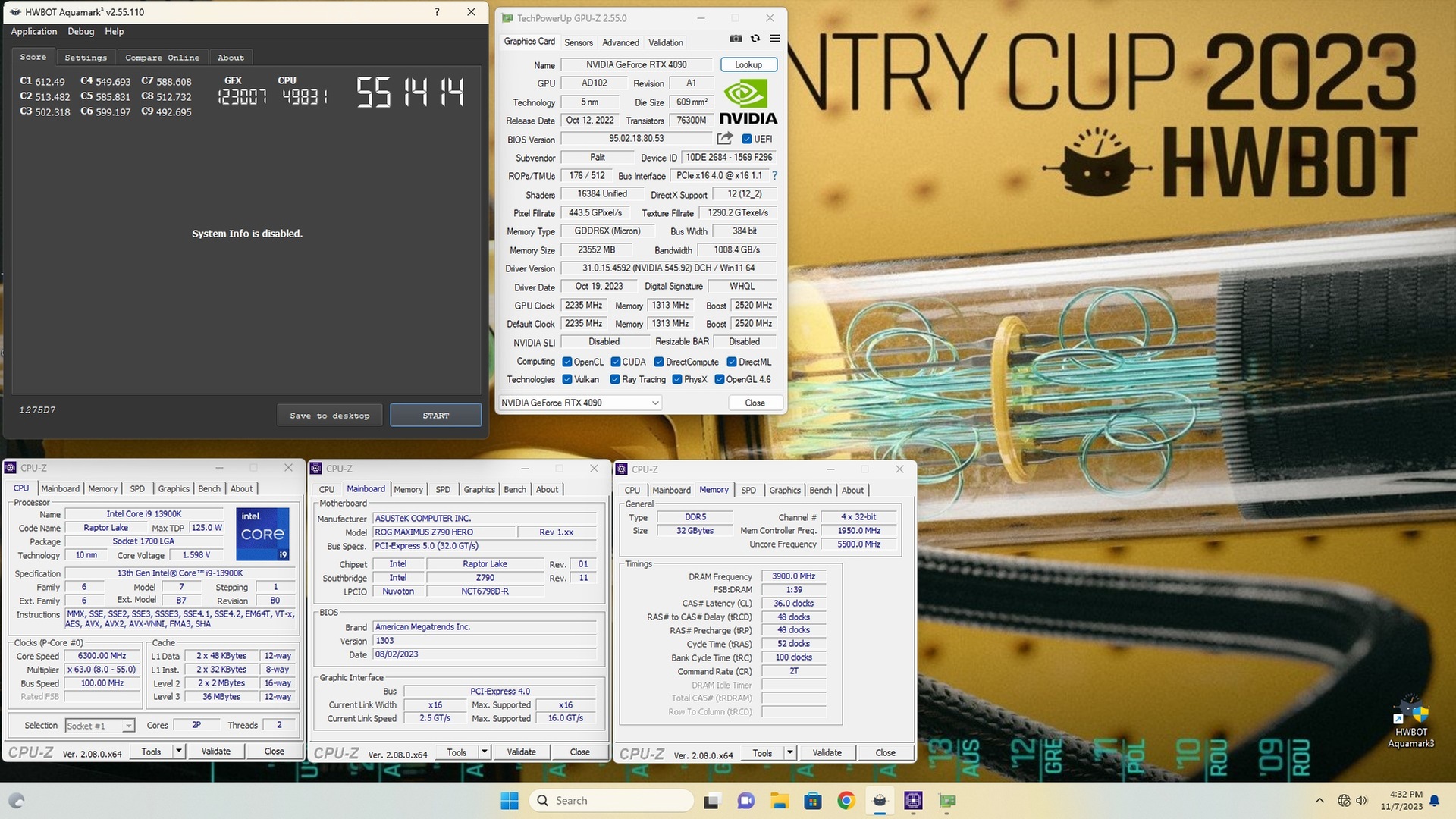The height and width of the screenshot is (819, 1456).
Task: Expand the GPU selector dropdown in GPU-Z
Action: [655, 403]
